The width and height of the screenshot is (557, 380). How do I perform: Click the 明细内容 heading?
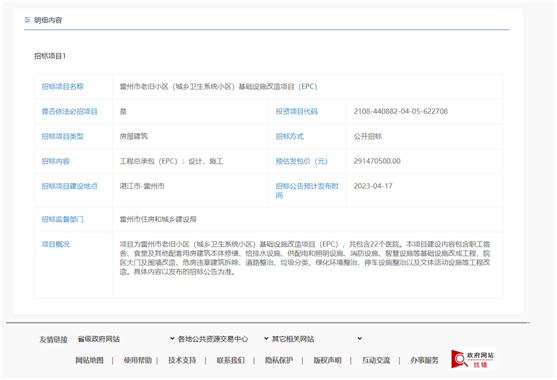(x=48, y=20)
